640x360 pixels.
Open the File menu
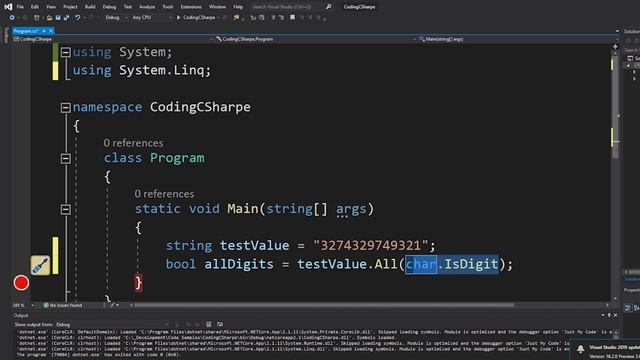[x=20, y=7]
